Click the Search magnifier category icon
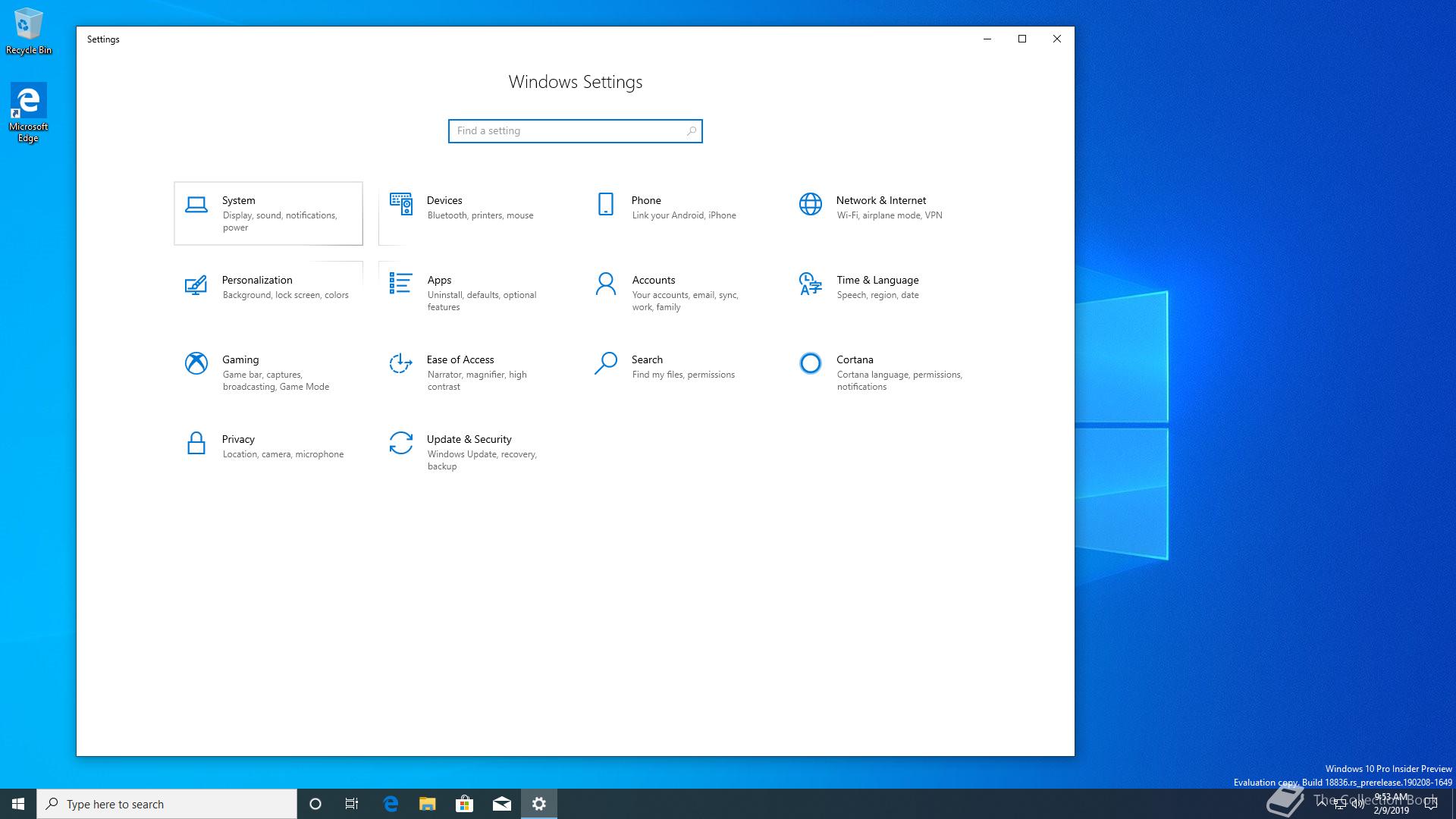1456x819 pixels. click(606, 363)
